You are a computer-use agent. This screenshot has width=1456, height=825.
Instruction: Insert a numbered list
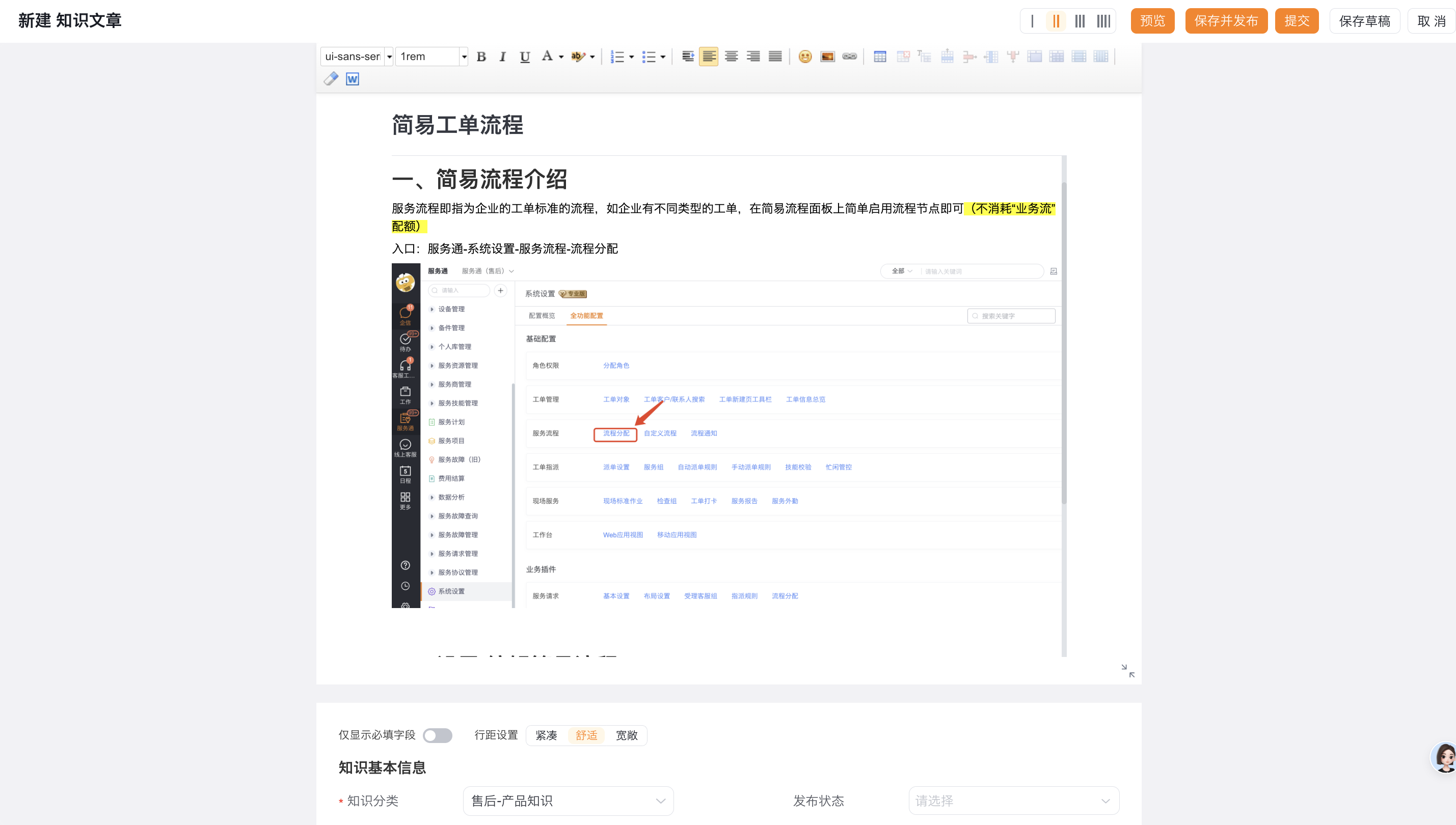(x=616, y=57)
